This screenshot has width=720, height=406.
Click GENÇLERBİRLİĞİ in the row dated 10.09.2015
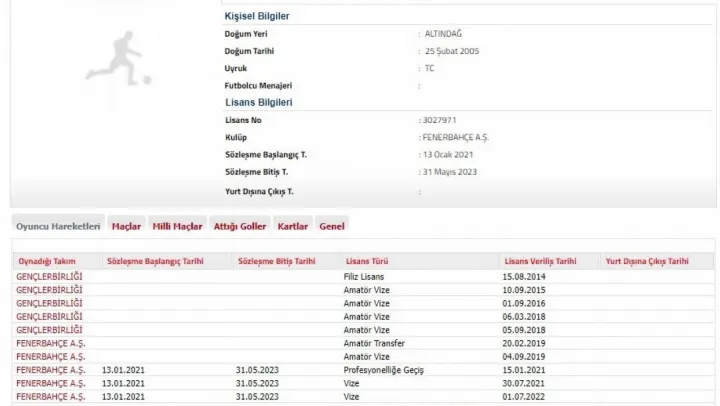click(x=49, y=289)
